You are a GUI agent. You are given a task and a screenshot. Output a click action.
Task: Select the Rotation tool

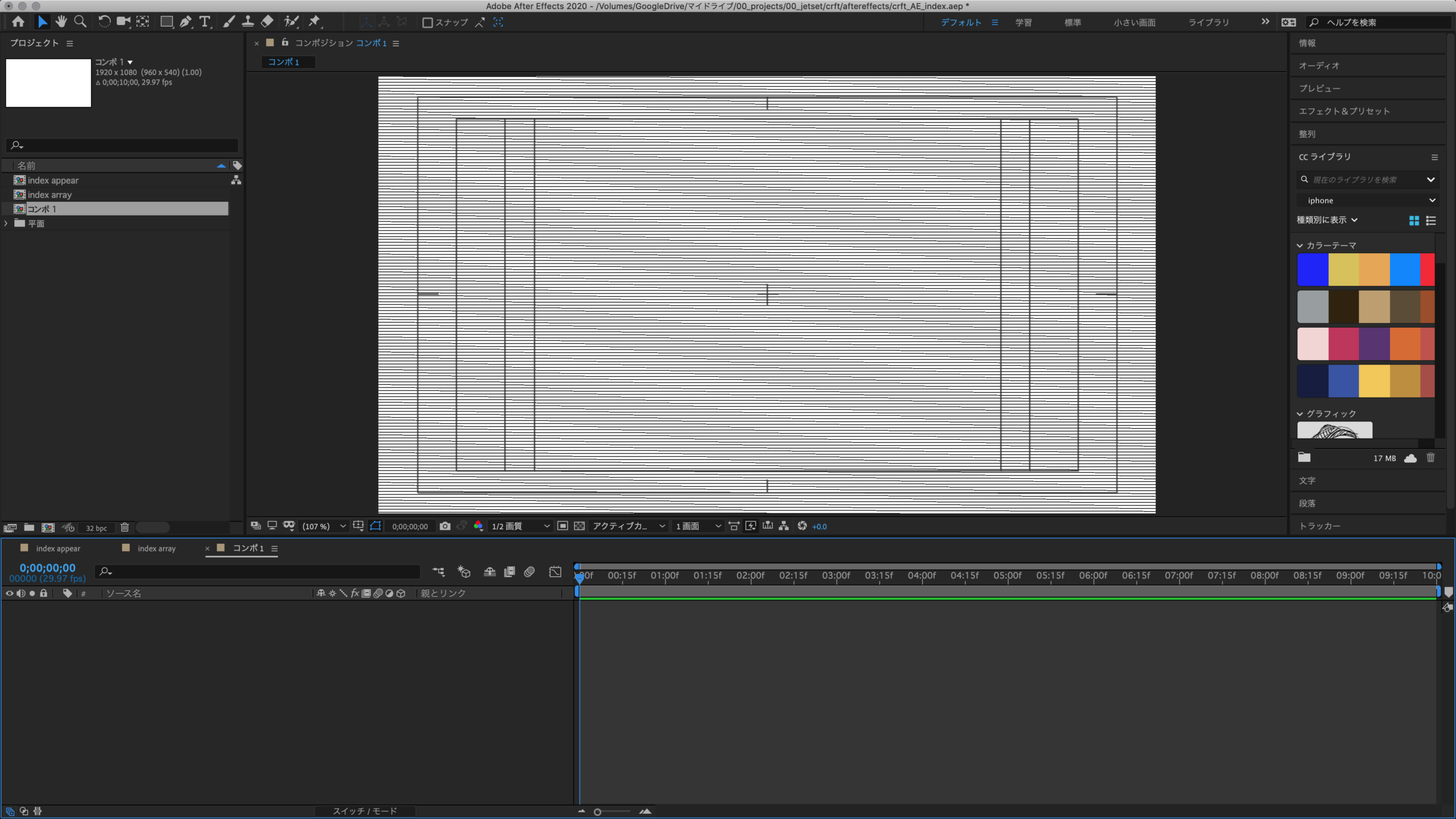104,22
